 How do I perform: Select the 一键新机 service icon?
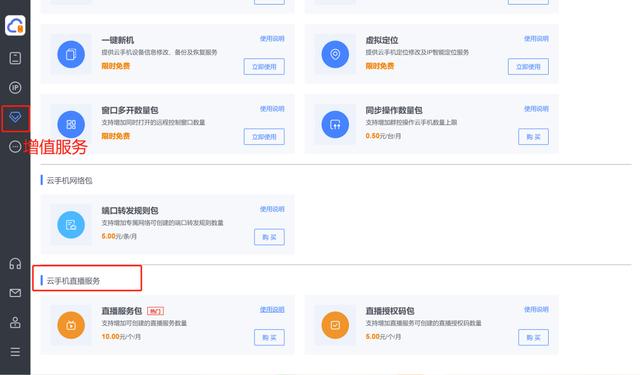click(x=71, y=54)
